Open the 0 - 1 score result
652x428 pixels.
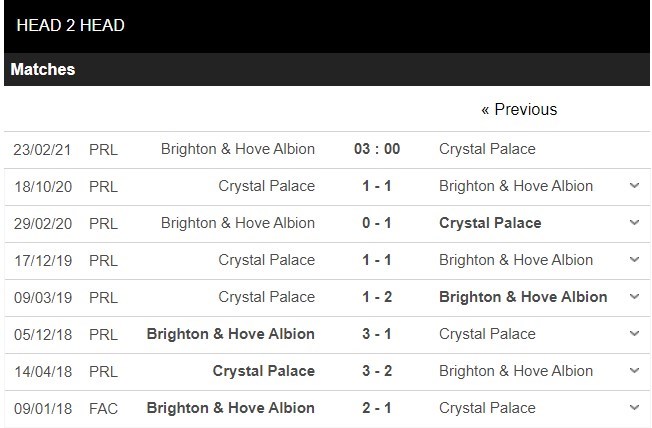377,223
